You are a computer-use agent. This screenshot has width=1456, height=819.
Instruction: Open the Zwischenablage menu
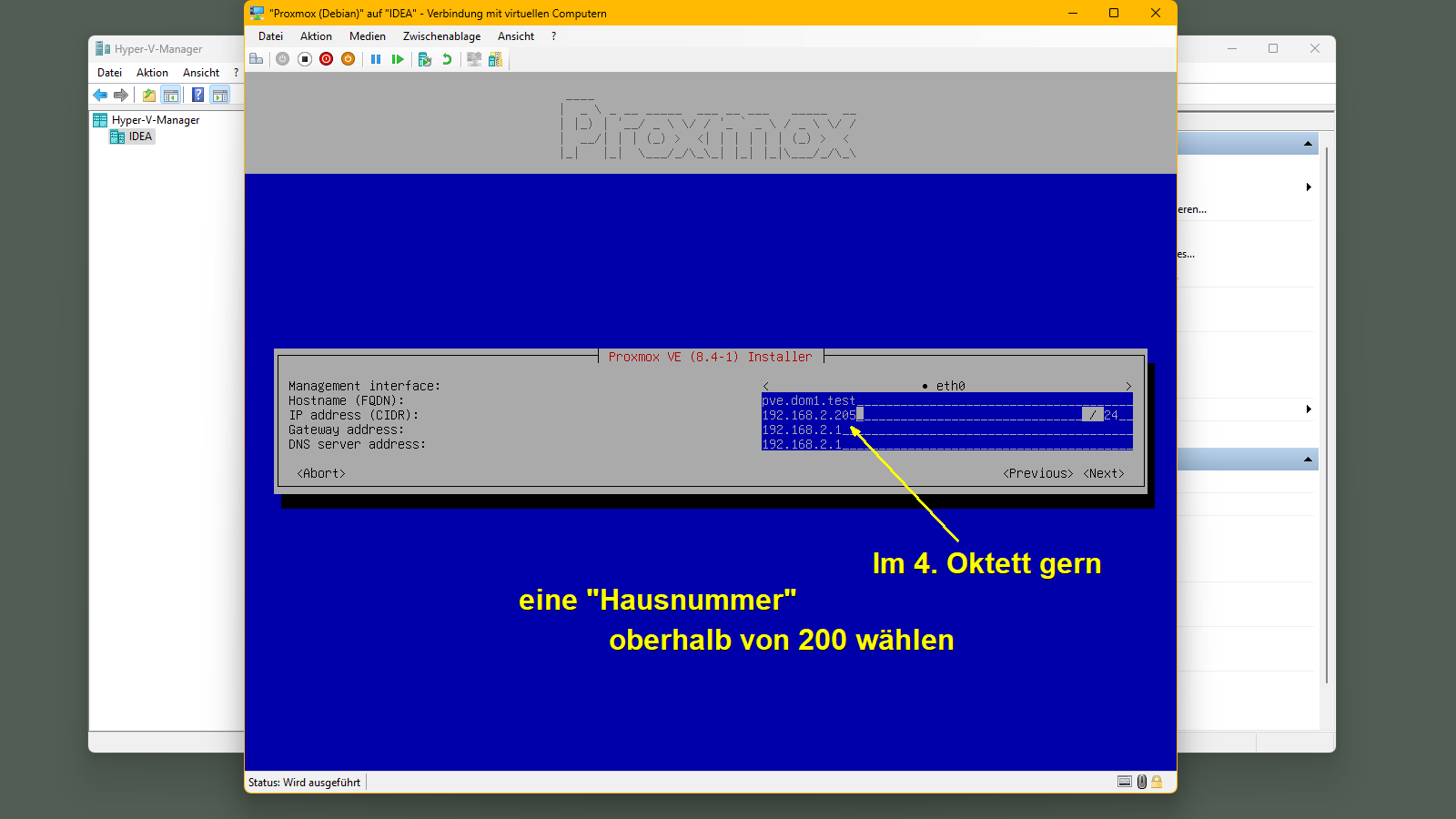pos(441,36)
